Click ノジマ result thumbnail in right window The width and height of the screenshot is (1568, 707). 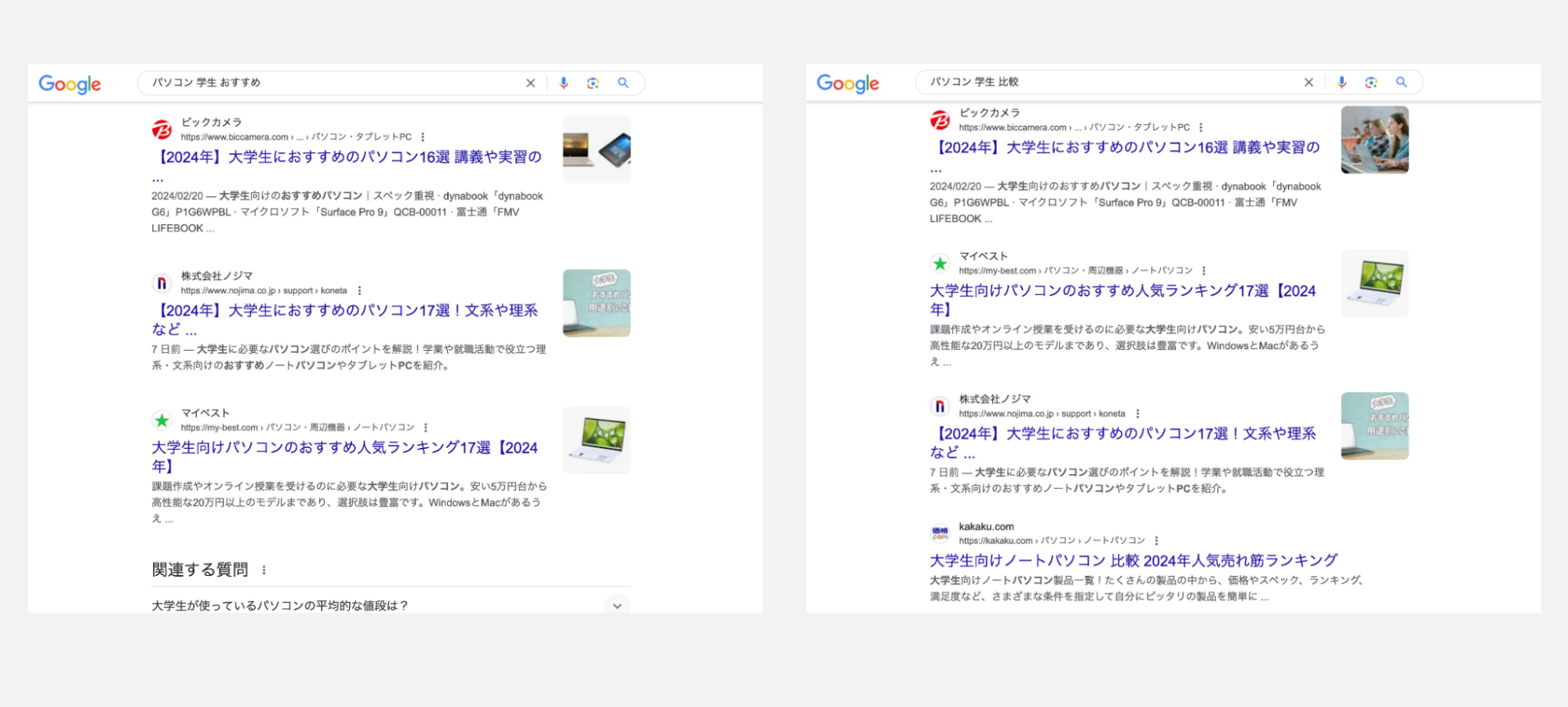pos(1375,426)
